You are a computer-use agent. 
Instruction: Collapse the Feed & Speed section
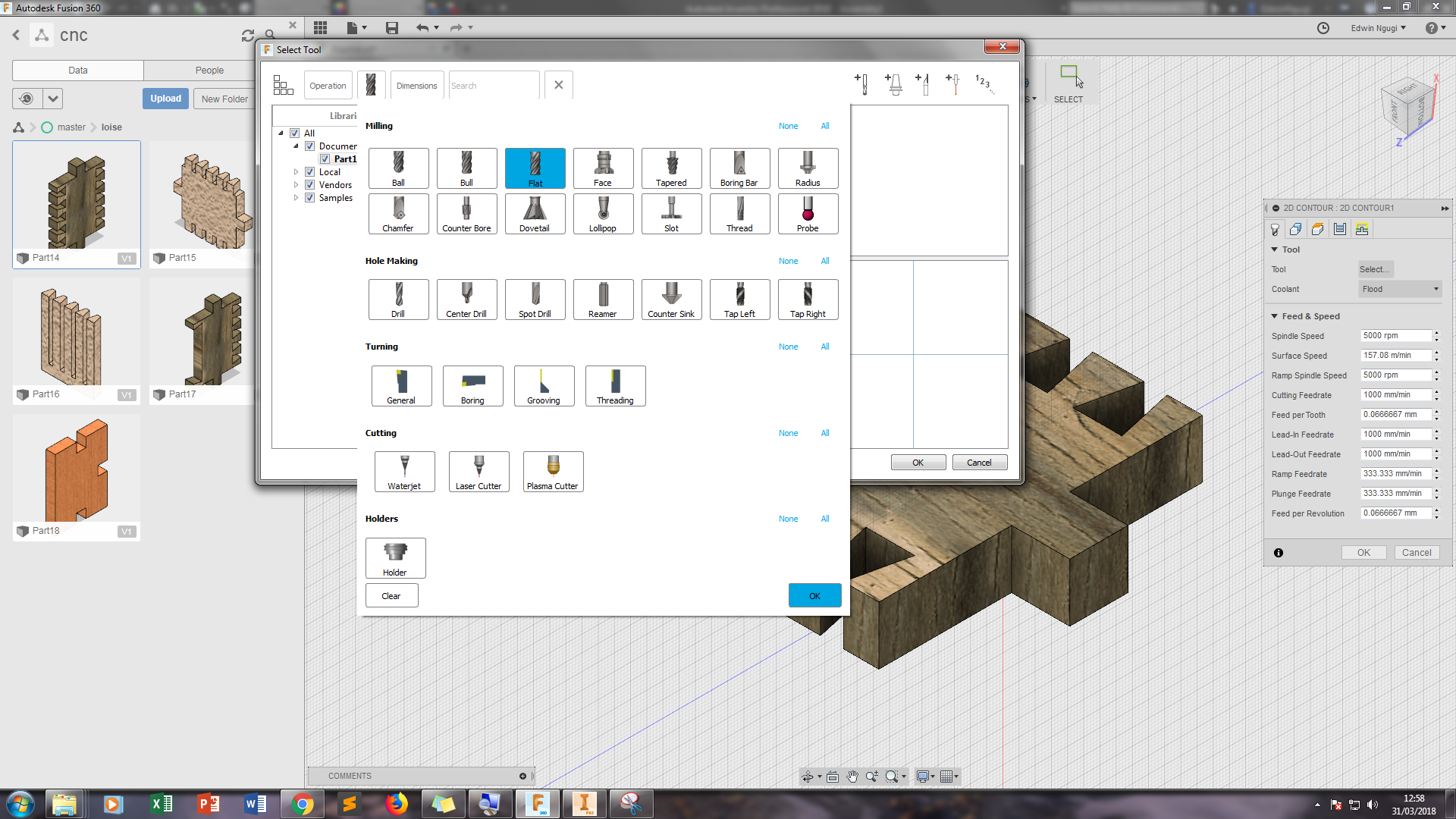pyautogui.click(x=1275, y=316)
